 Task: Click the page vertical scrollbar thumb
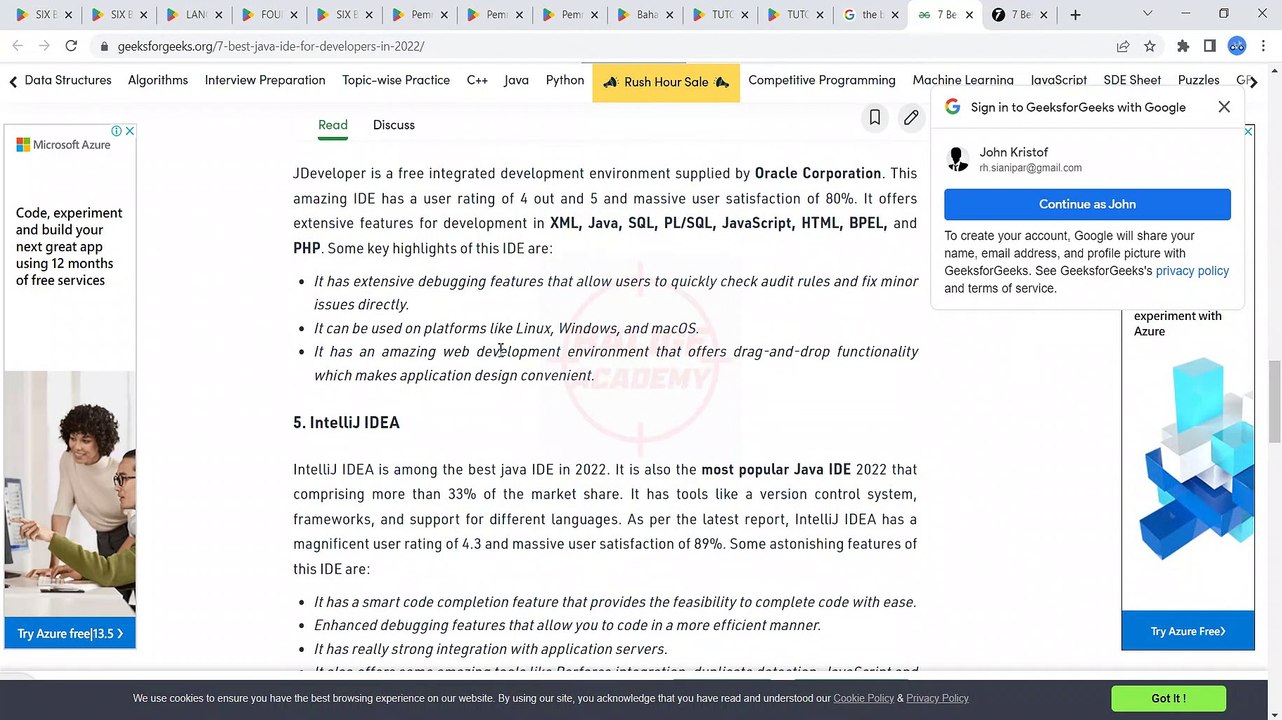click(x=1274, y=402)
